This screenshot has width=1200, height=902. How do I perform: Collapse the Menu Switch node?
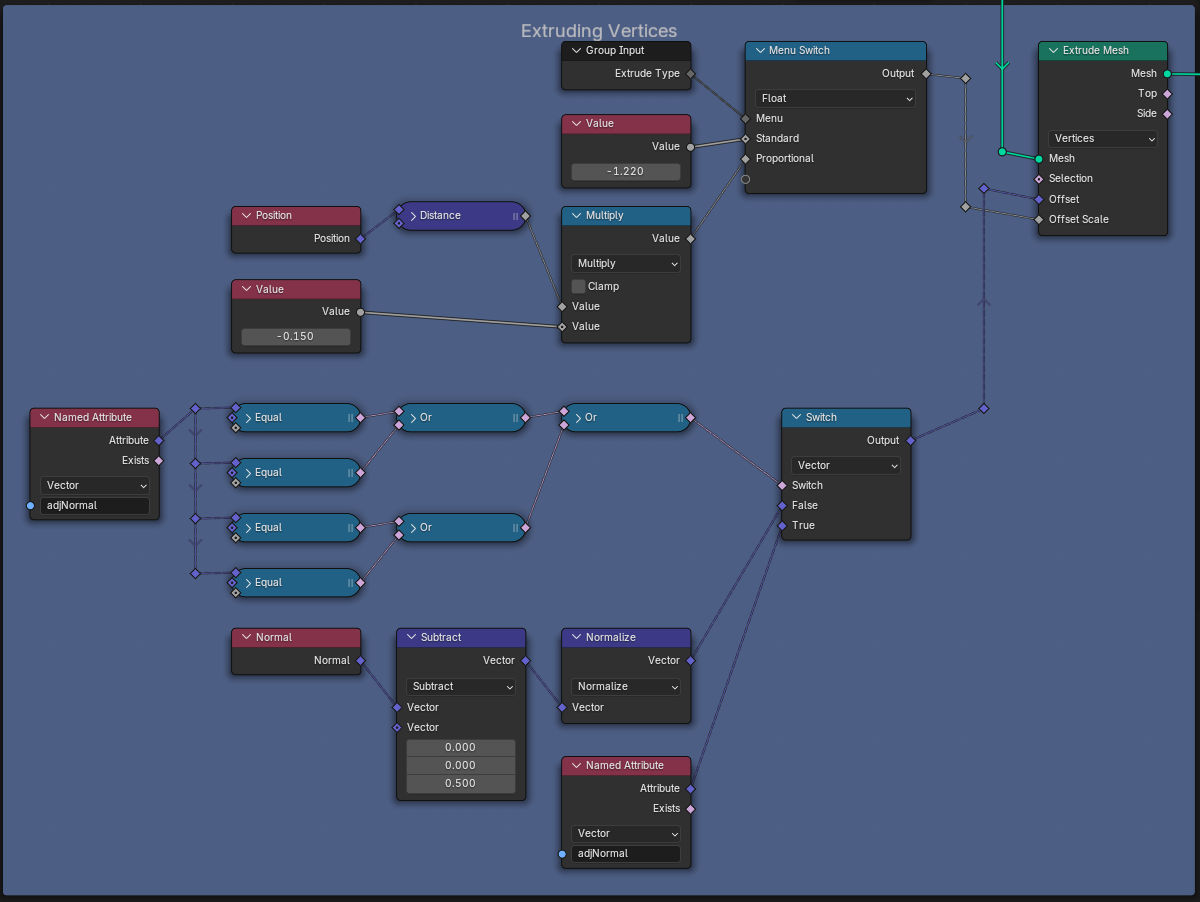point(760,50)
